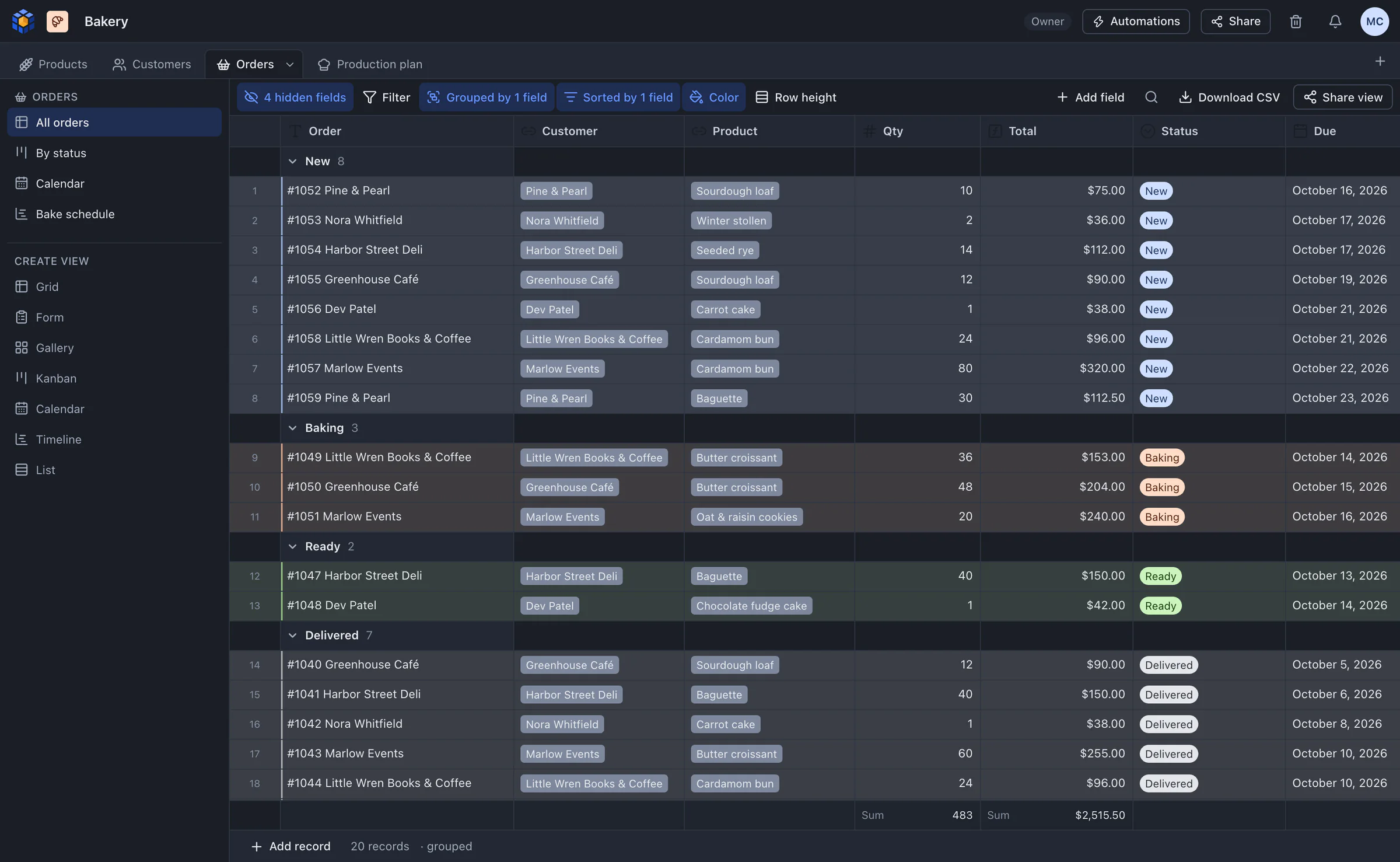The image size is (1400, 862).
Task: Collapse the New group
Action: tap(292, 161)
